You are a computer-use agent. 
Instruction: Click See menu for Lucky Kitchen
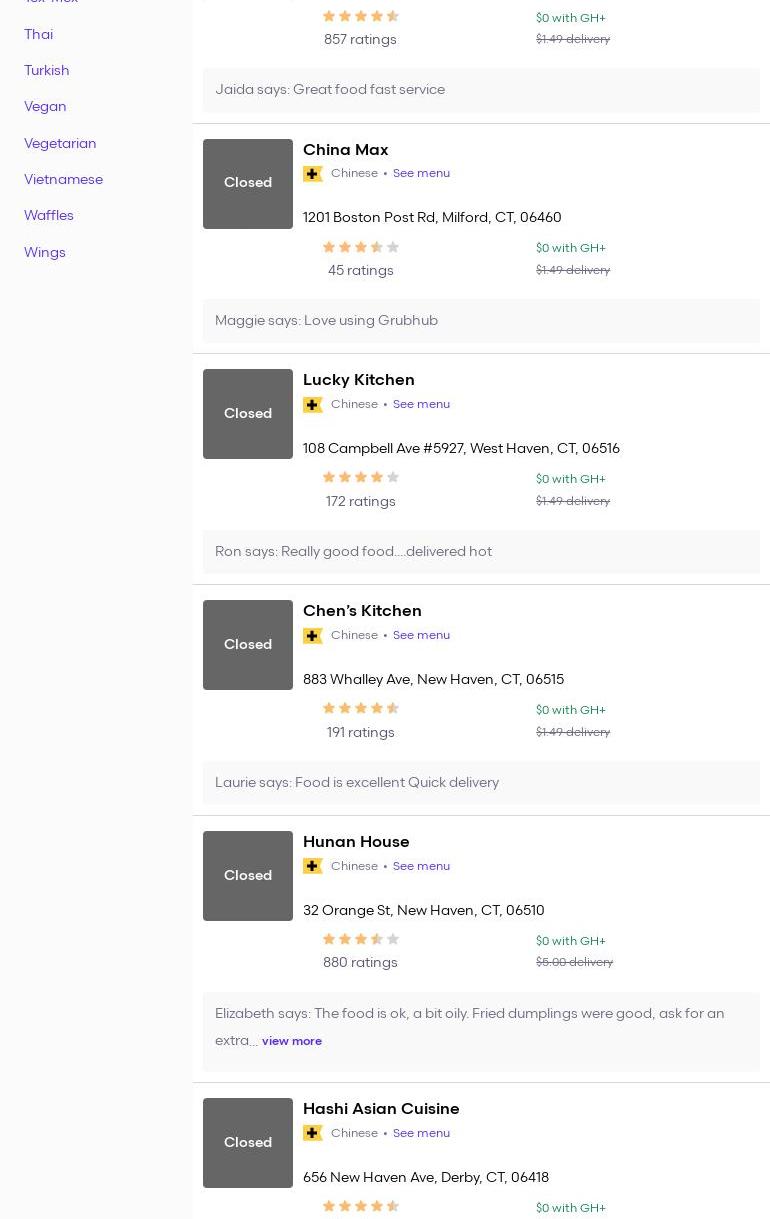(x=421, y=404)
